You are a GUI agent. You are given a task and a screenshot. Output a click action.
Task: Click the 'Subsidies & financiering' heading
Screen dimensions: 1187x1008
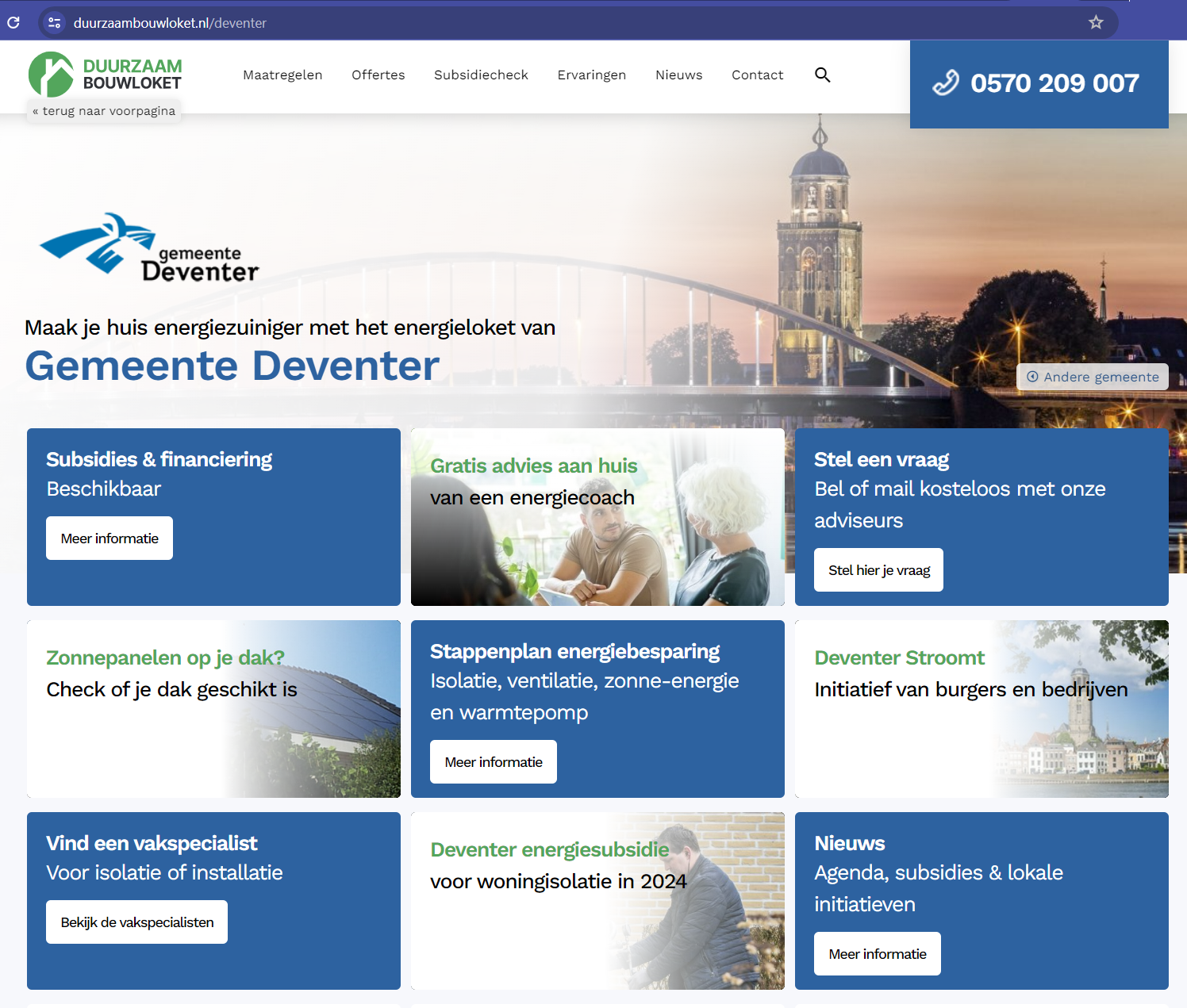point(159,460)
